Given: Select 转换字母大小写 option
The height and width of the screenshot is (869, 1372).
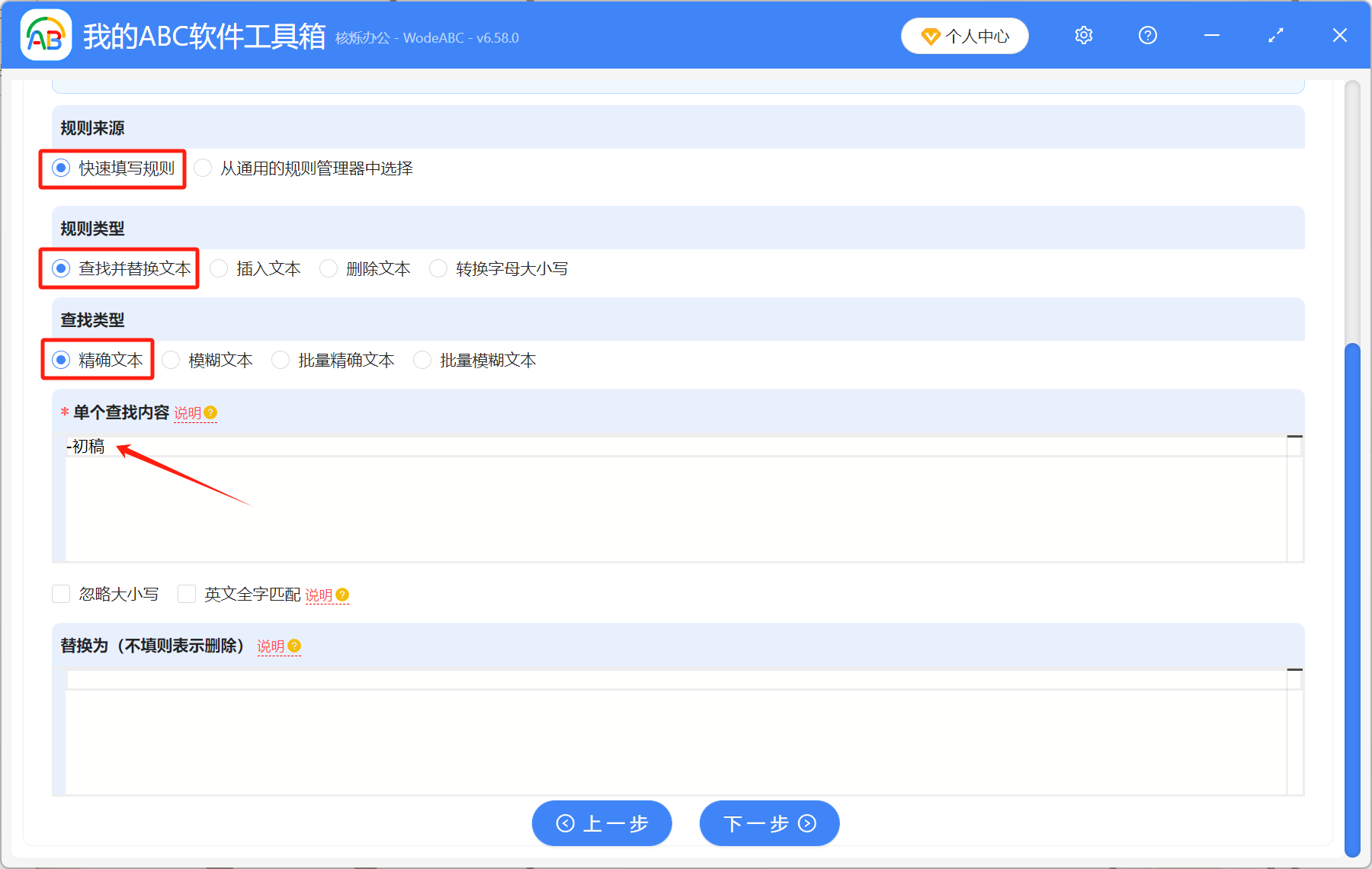Looking at the screenshot, I should click(438, 269).
